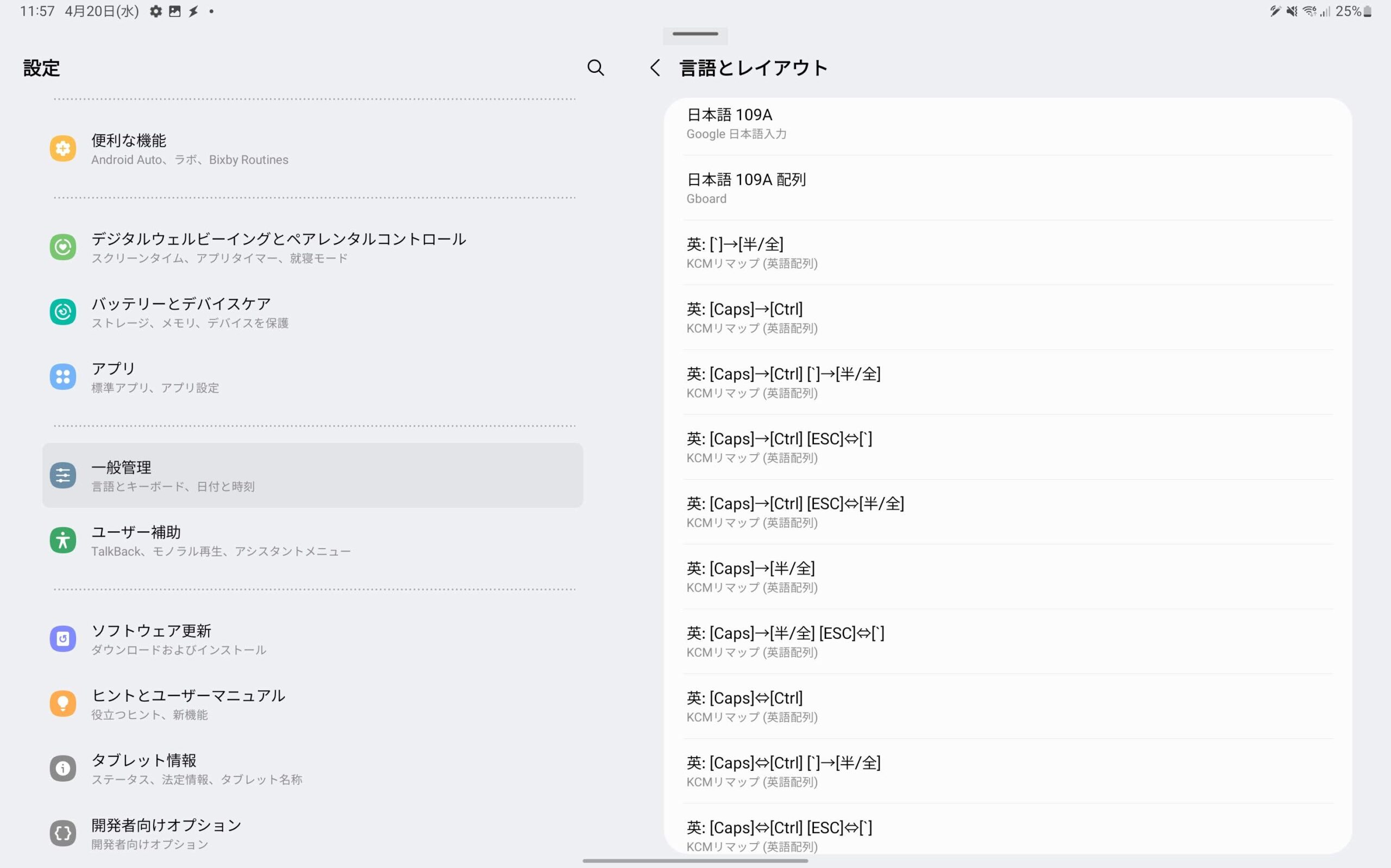Select 一般管理 in settings list
The height and width of the screenshot is (868, 1391).
pyautogui.click(x=313, y=475)
